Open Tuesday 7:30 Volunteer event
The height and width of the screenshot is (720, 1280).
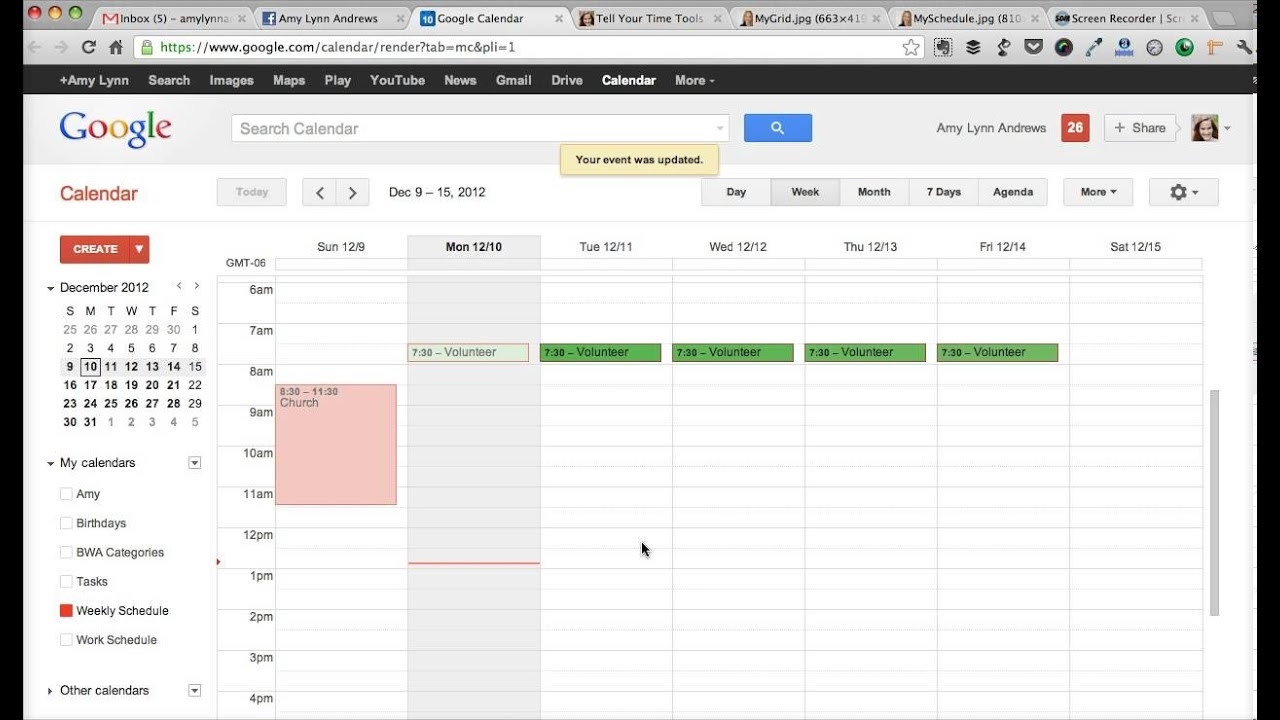point(600,352)
